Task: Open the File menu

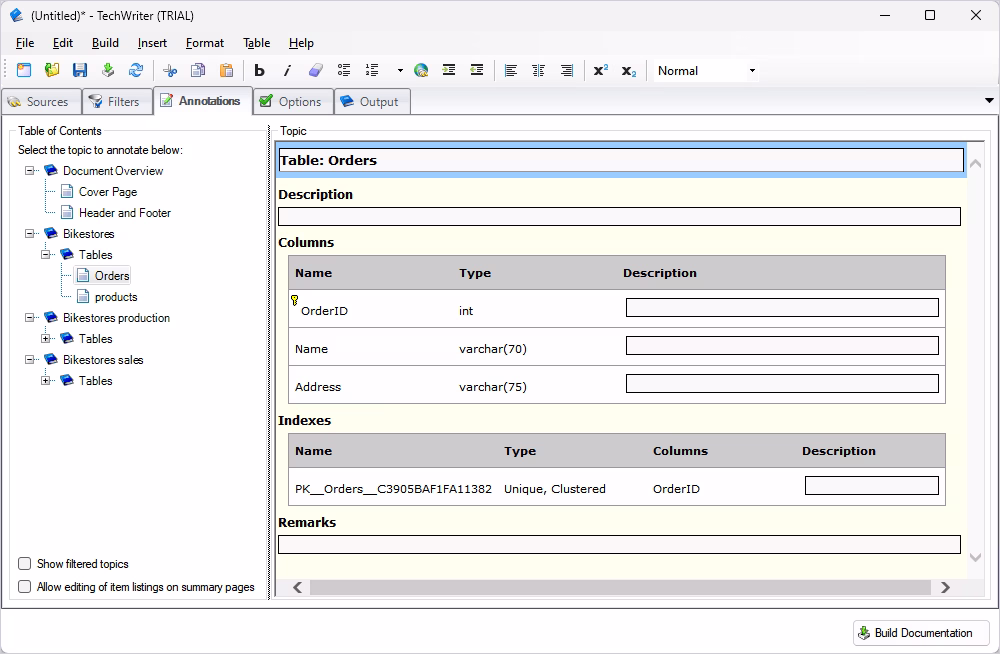Action: pyautogui.click(x=25, y=43)
